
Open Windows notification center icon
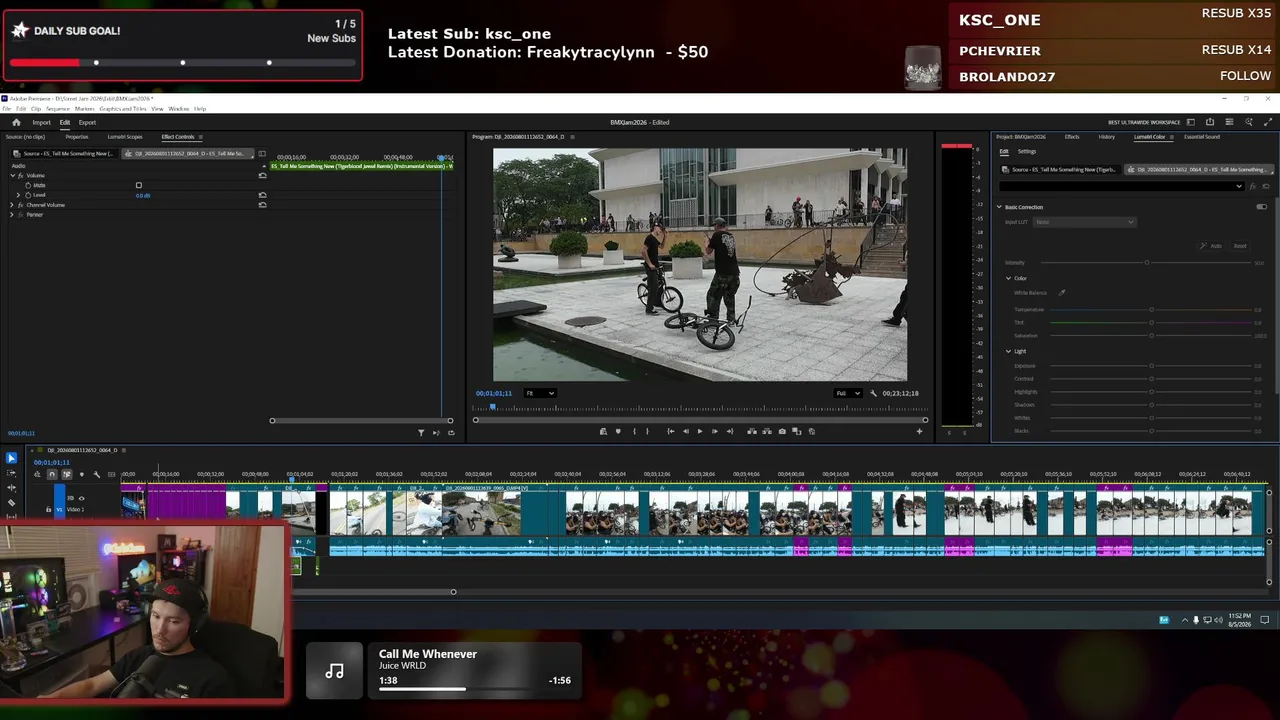pyautogui.click(x=1264, y=620)
